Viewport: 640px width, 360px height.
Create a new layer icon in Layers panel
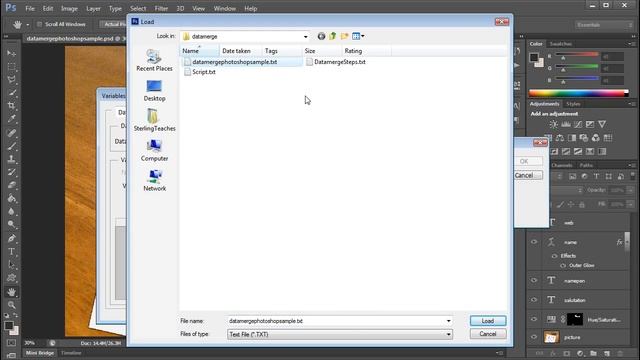(x=607, y=353)
